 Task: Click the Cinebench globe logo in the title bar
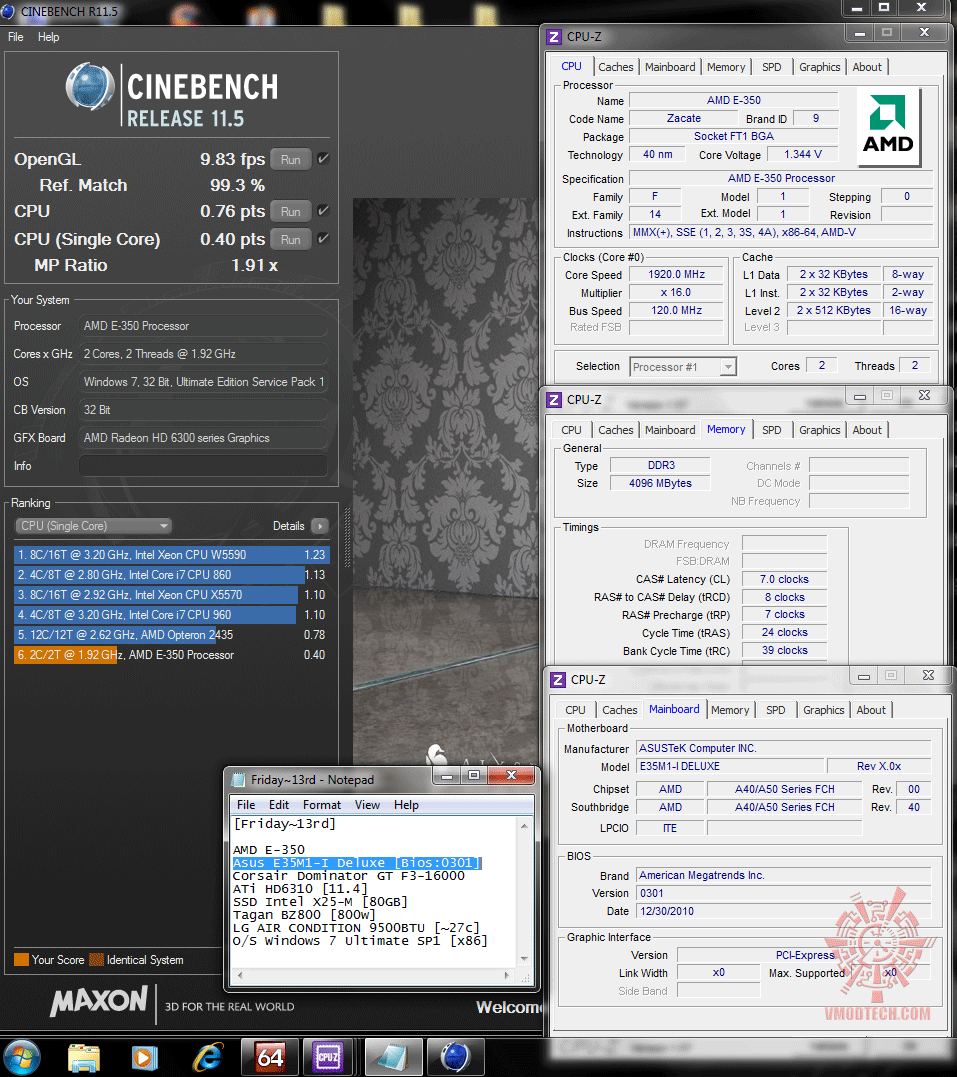click(x=8, y=11)
